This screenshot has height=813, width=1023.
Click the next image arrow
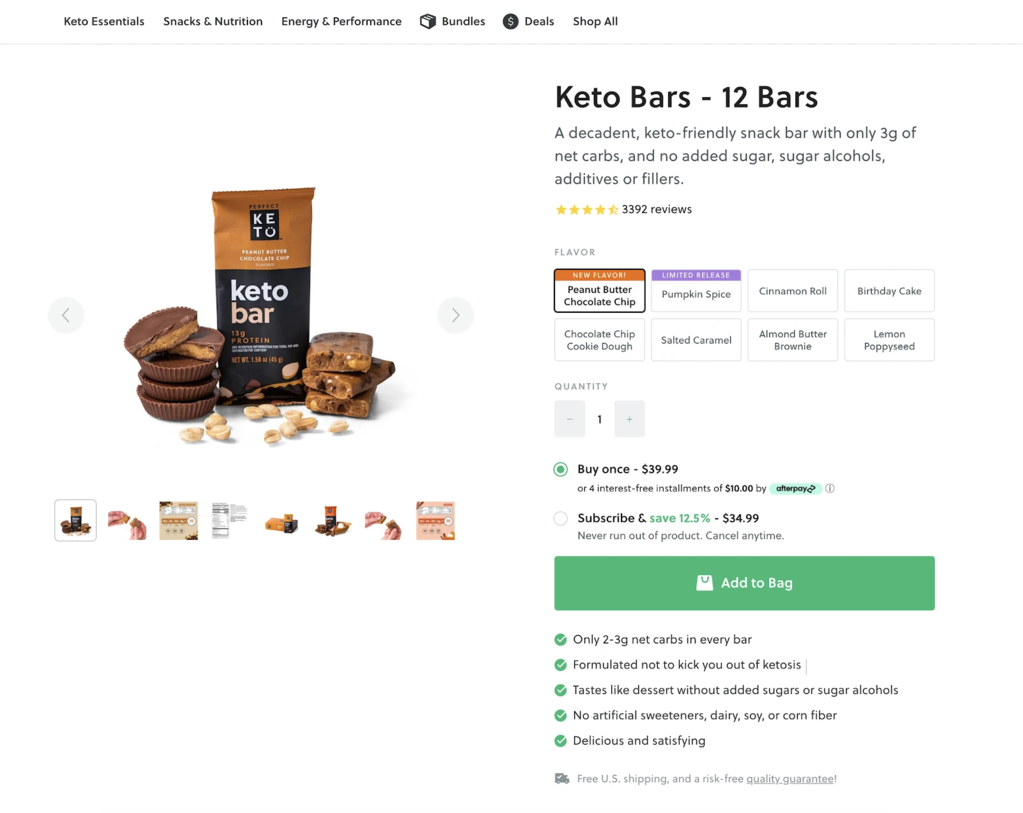[455, 315]
